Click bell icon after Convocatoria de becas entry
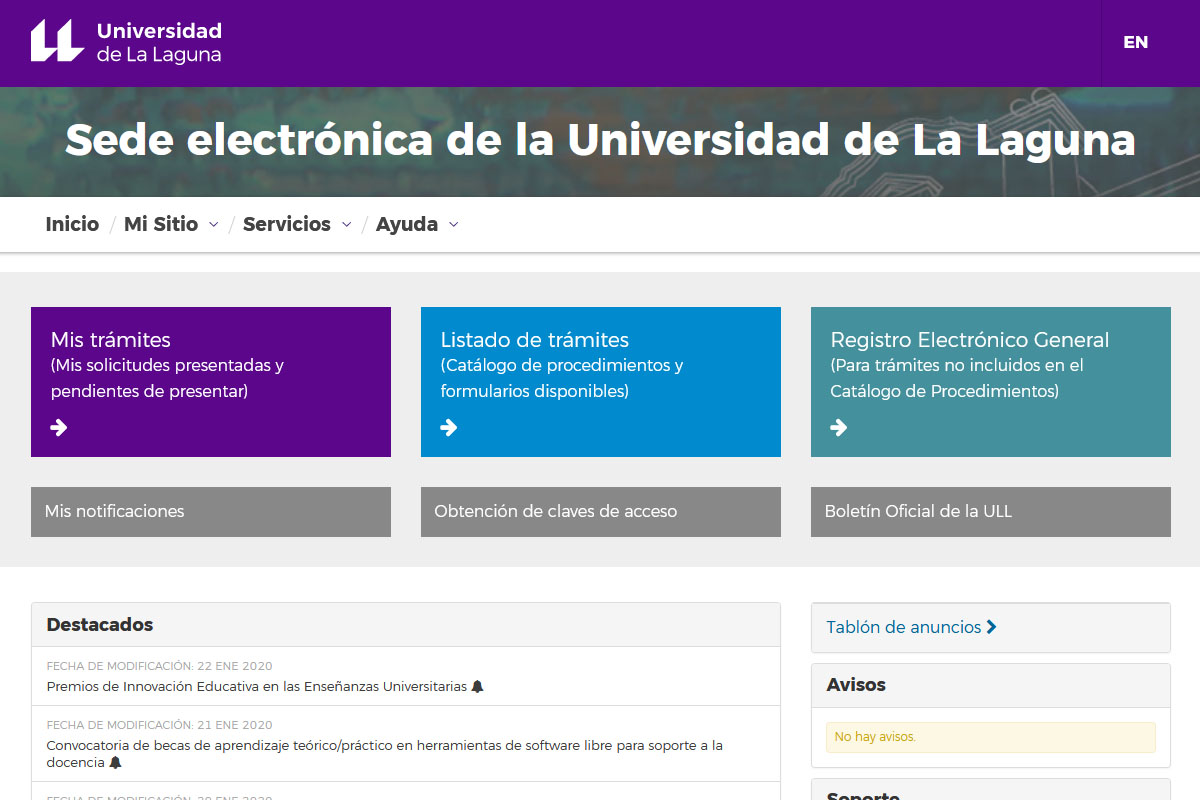This screenshot has width=1200, height=800. [x=115, y=763]
